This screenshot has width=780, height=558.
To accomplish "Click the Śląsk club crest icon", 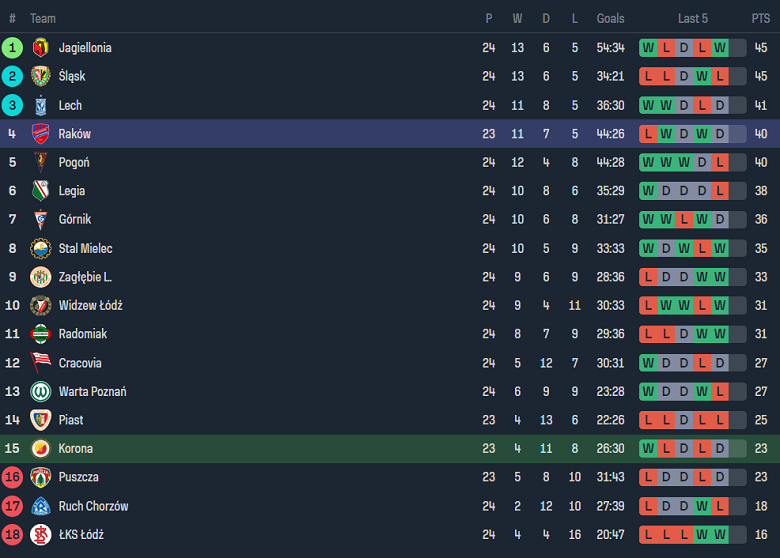I will 41,76.
